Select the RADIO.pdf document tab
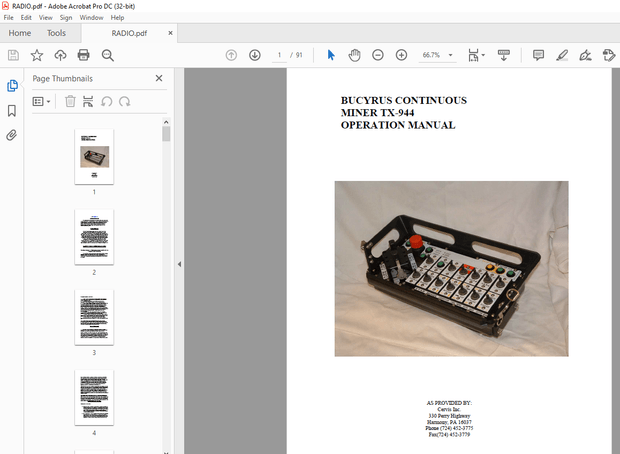This screenshot has width=620, height=454. (x=129, y=33)
